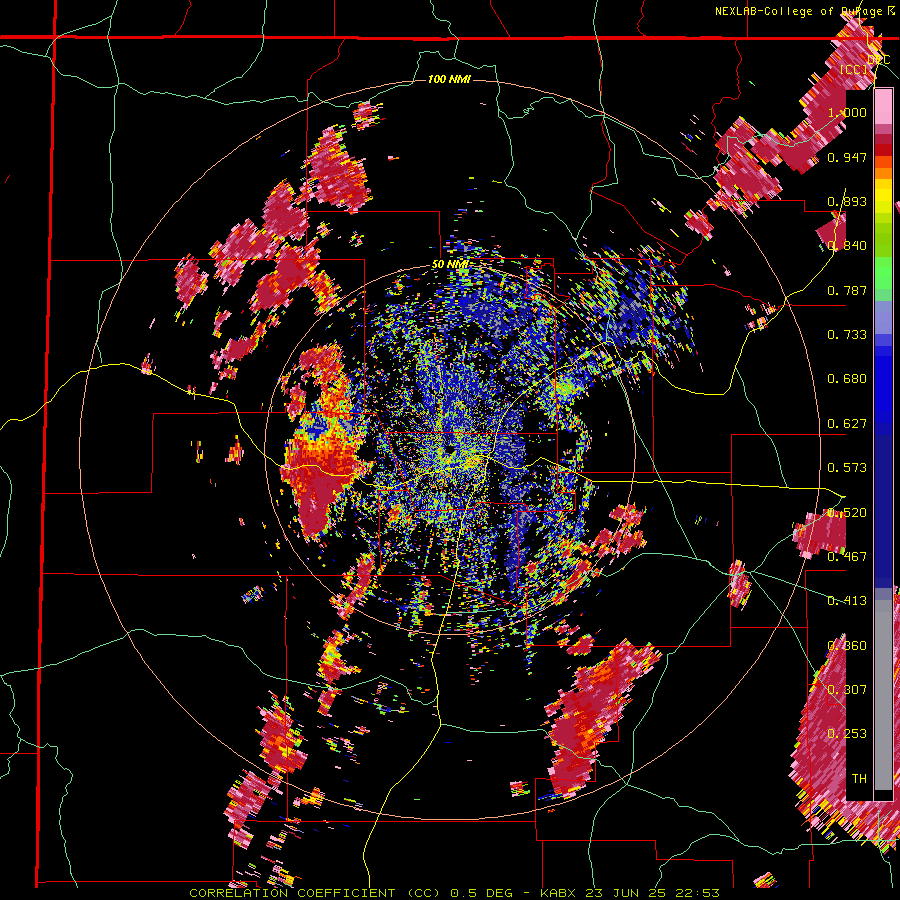Click the "50 NMI" range ring label

450,265
